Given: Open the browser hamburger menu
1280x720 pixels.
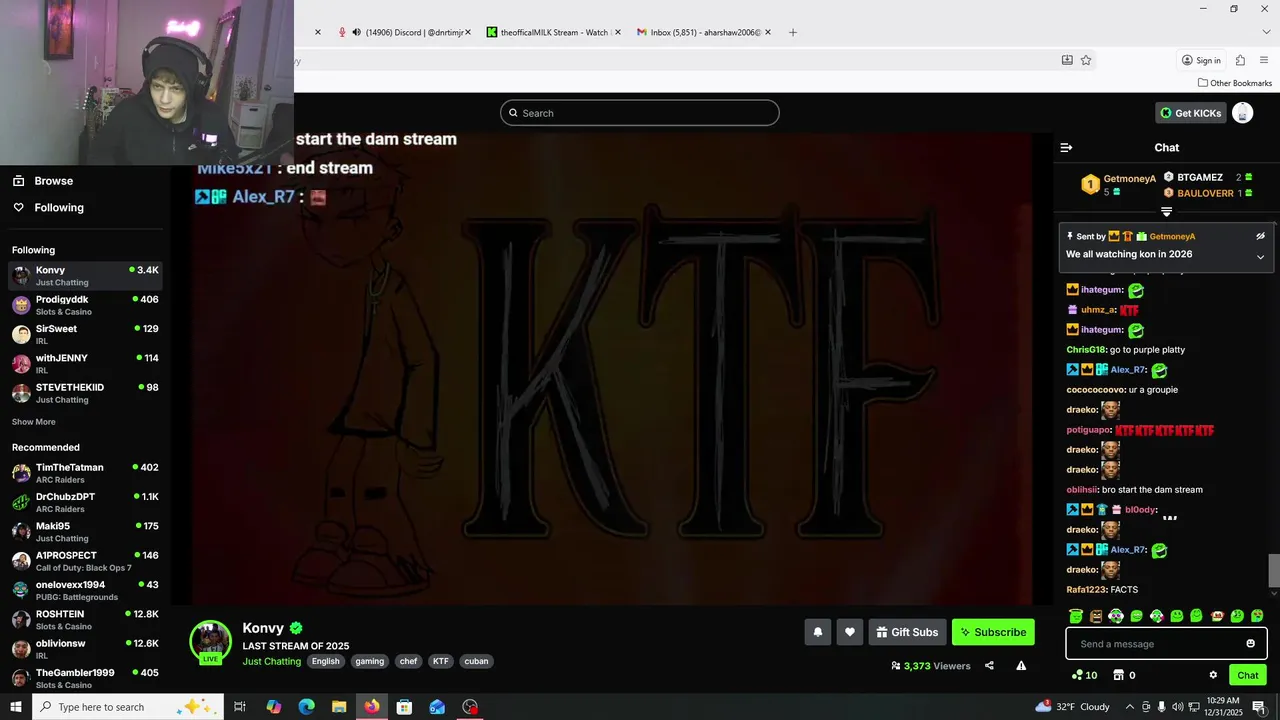Looking at the screenshot, I should (x=1264, y=60).
